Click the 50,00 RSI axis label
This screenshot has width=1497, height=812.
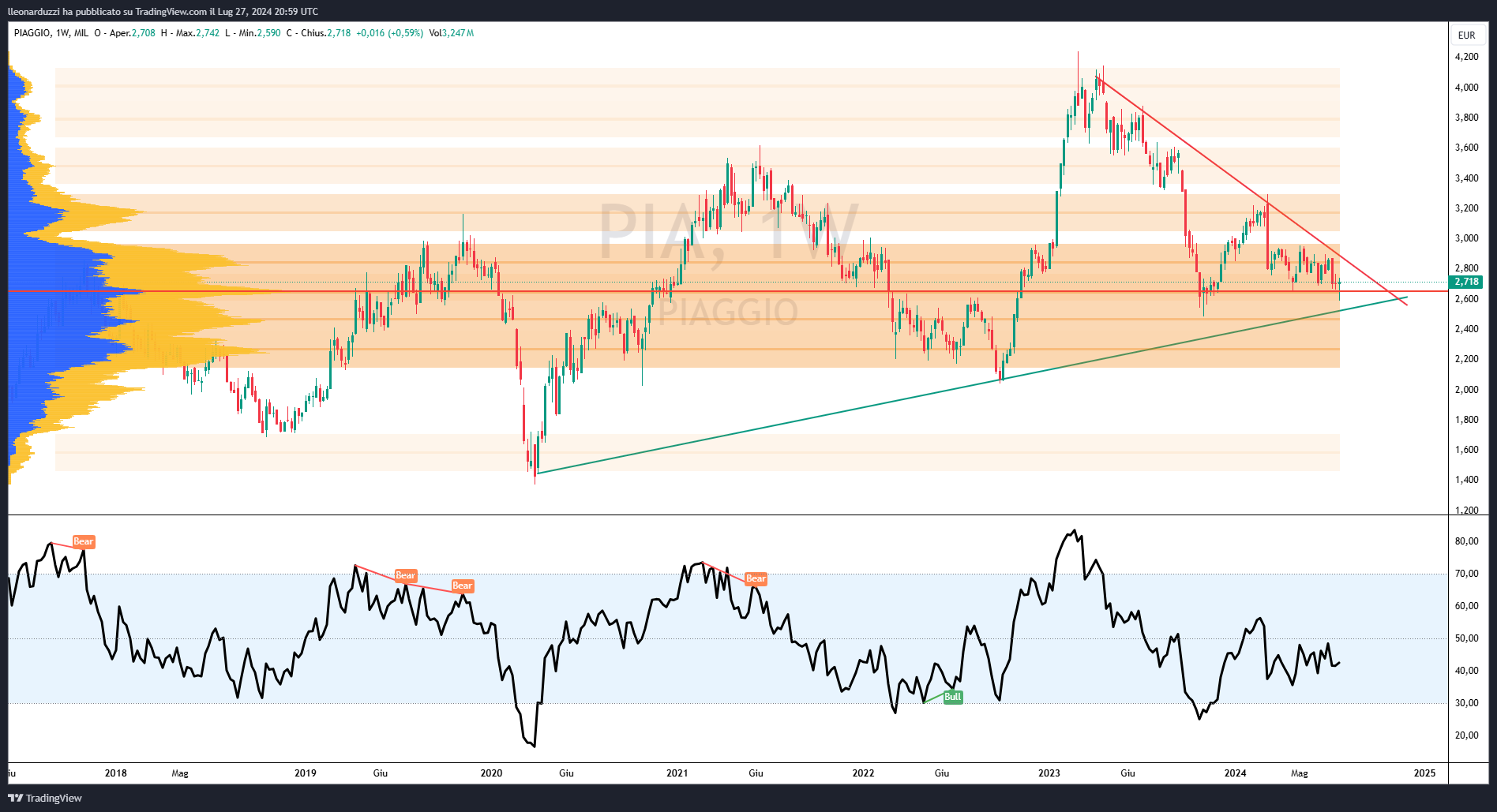pyautogui.click(x=1467, y=638)
